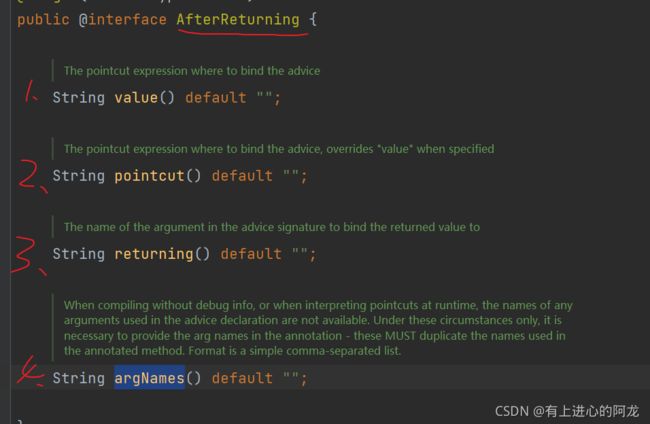Click the public keyword at top

click(x=44, y=19)
